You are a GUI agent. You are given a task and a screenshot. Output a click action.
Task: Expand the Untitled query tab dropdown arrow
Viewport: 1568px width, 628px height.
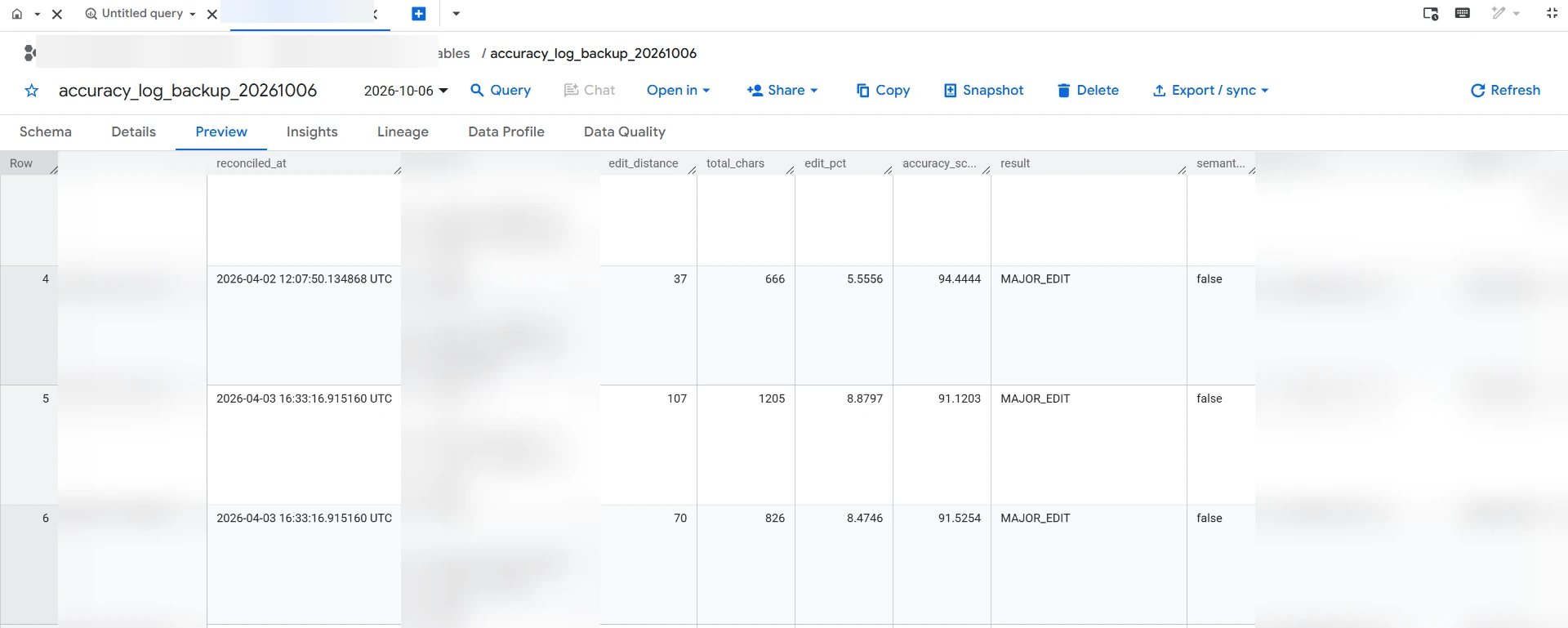click(x=193, y=14)
